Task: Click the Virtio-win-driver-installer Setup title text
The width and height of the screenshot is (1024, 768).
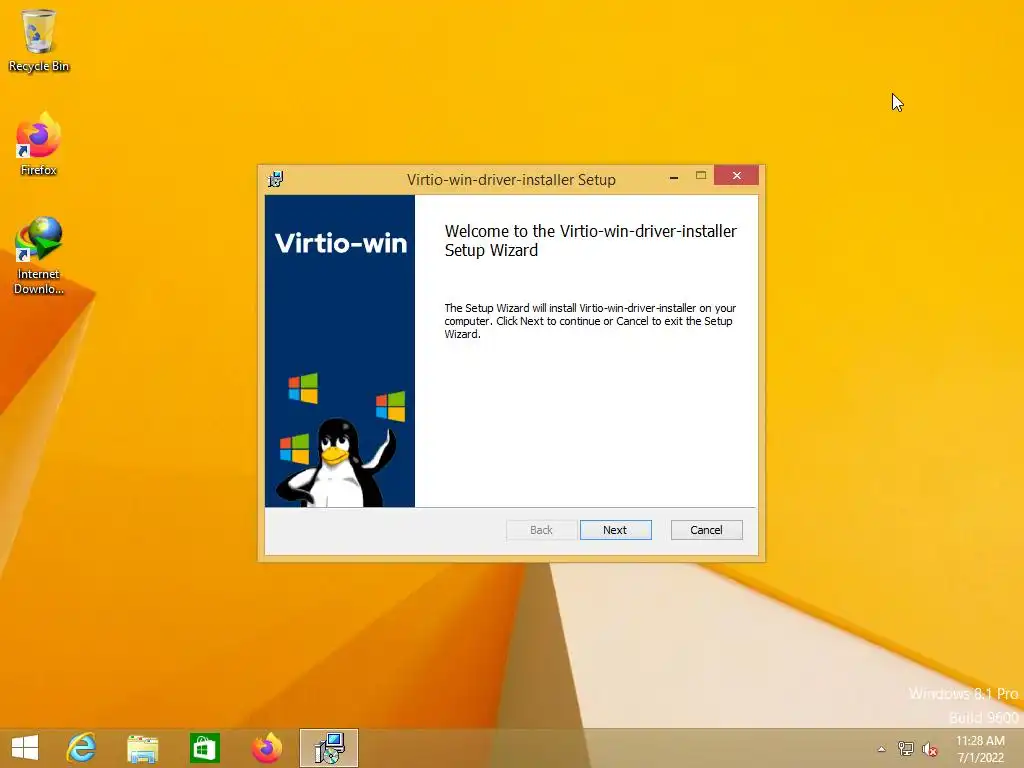Action: tap(511, 180)
